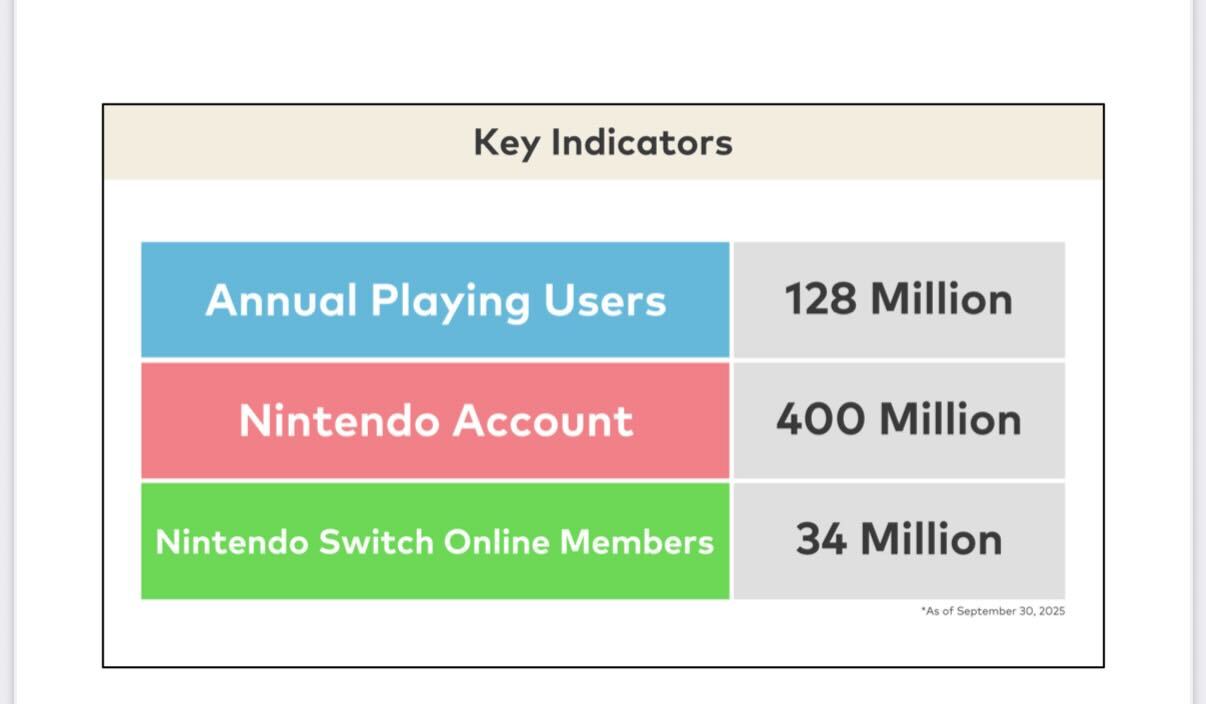Viewport: 1206px width, 704px height.
Task: Click the word "Annual" in the blue row
Action: point(281,300)
